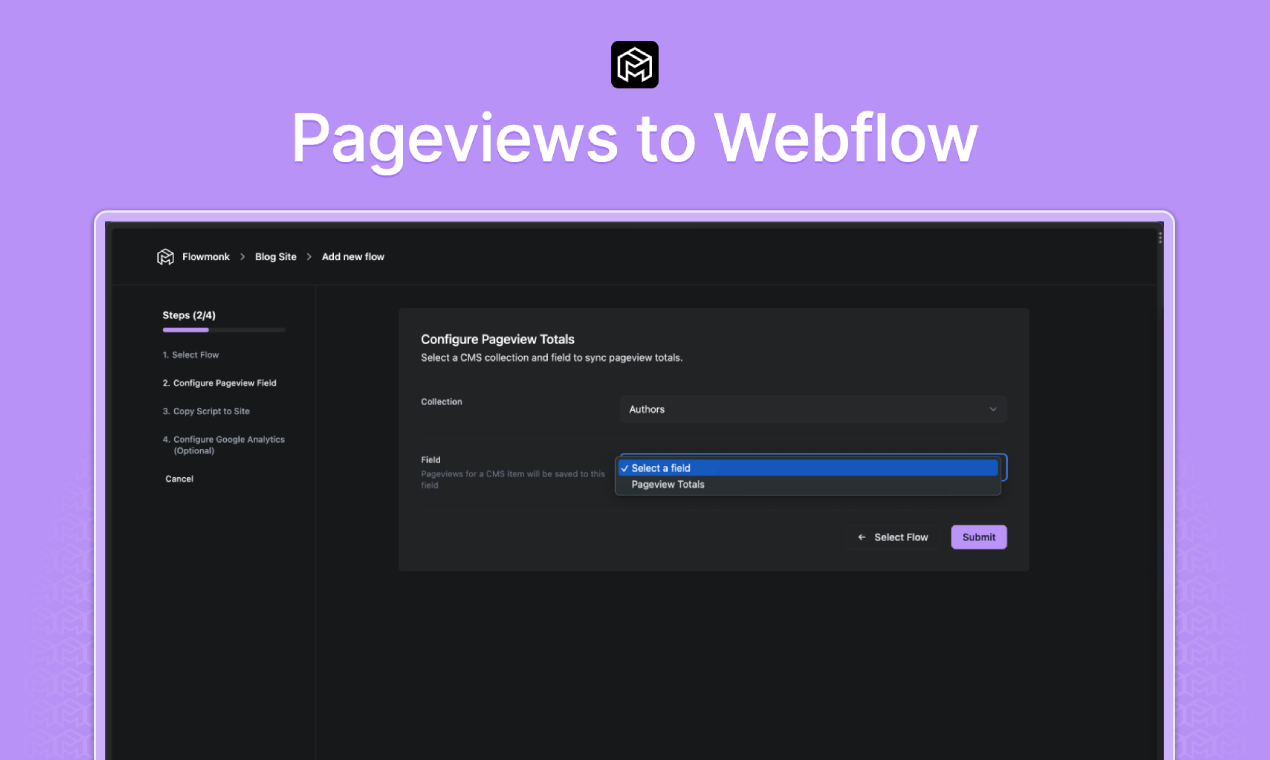The width and height of the screenshot is (1270, 760).
Task: Select step 2. Configure Pageview Field
Action: coord(220,383)
